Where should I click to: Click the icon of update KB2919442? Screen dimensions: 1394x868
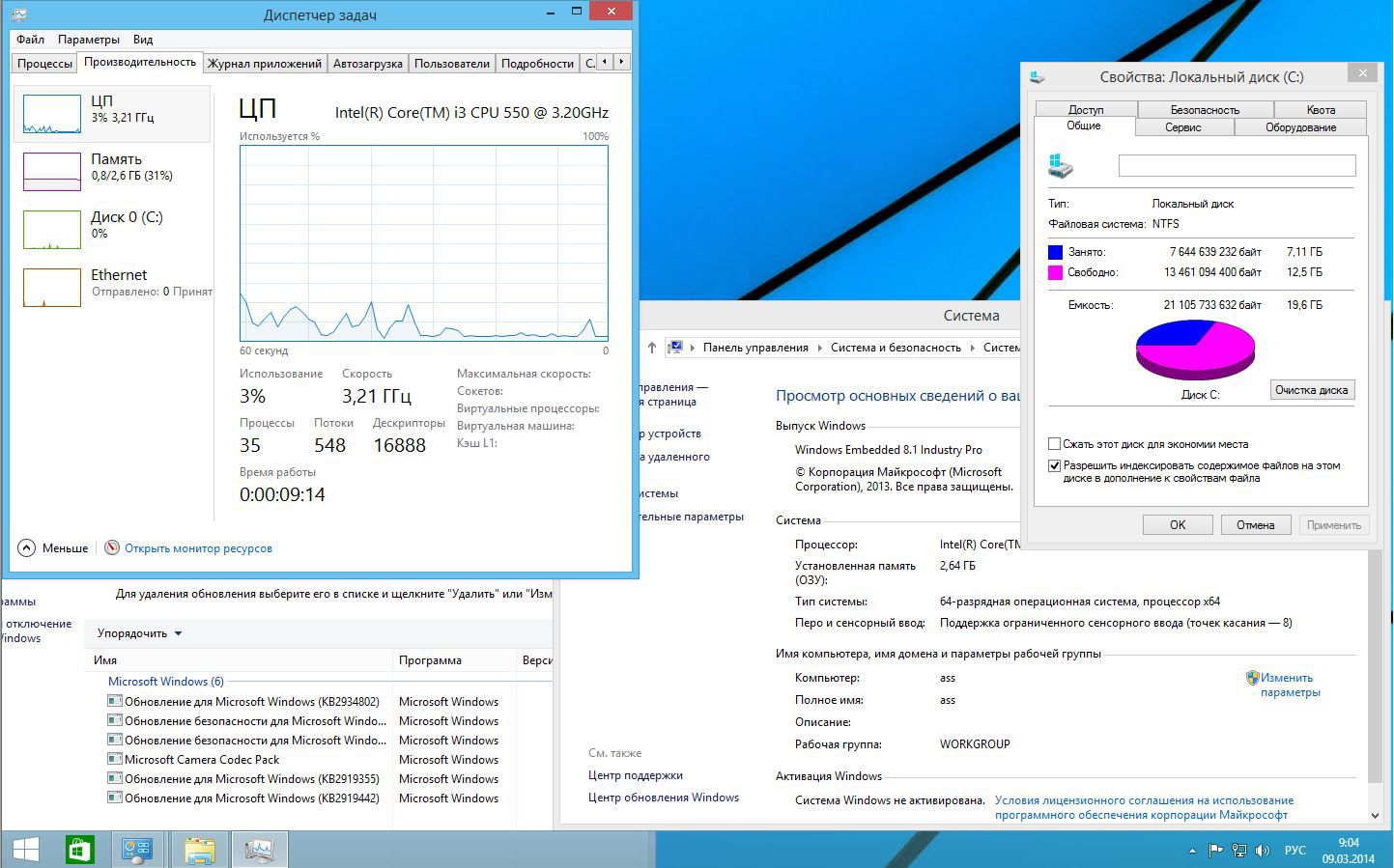click(x=115, y=798)
